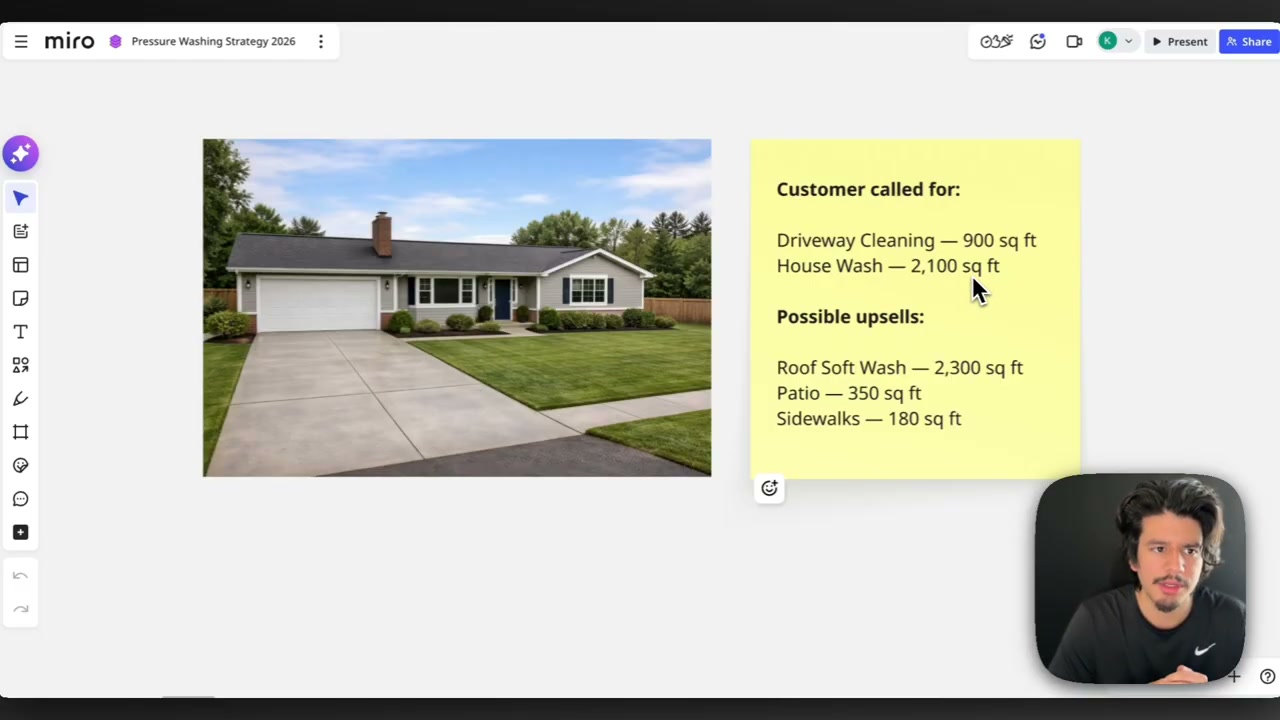Add reaction on the sticky note
This screenshot has height=720, width=1280.
click(769, 488)
